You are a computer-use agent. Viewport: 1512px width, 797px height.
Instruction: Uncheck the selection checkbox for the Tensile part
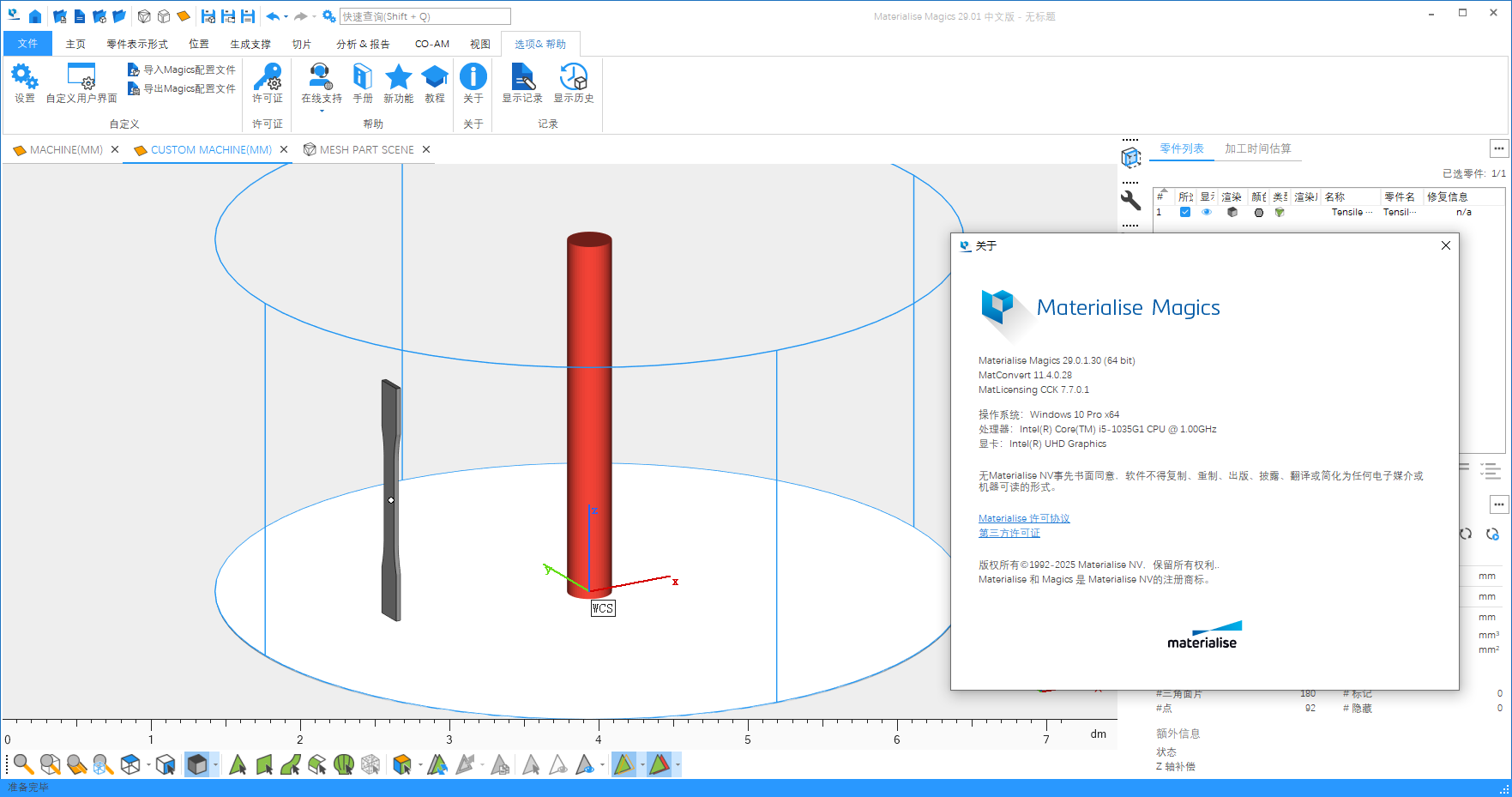click(1184, 212)
